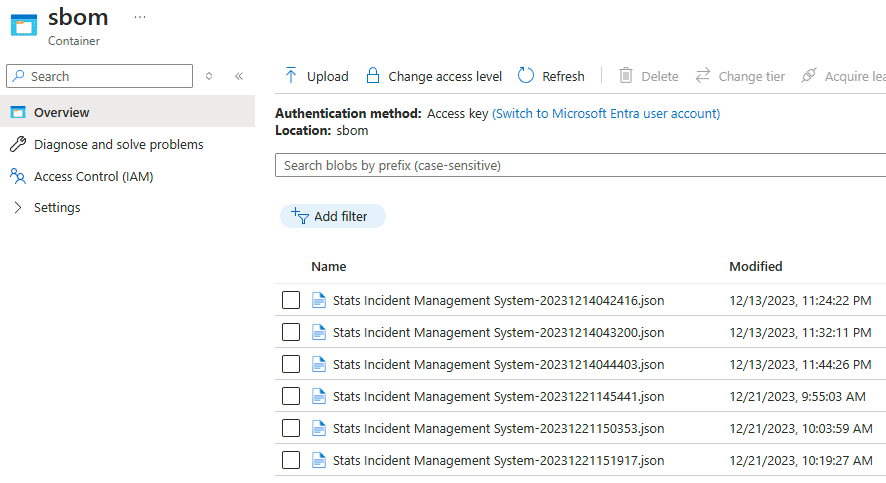Click modified time 12/21/2023, 10:03:59 AM
Image resolution: width=886 pixels, height=483 pixels.
(x=801, y=429)
